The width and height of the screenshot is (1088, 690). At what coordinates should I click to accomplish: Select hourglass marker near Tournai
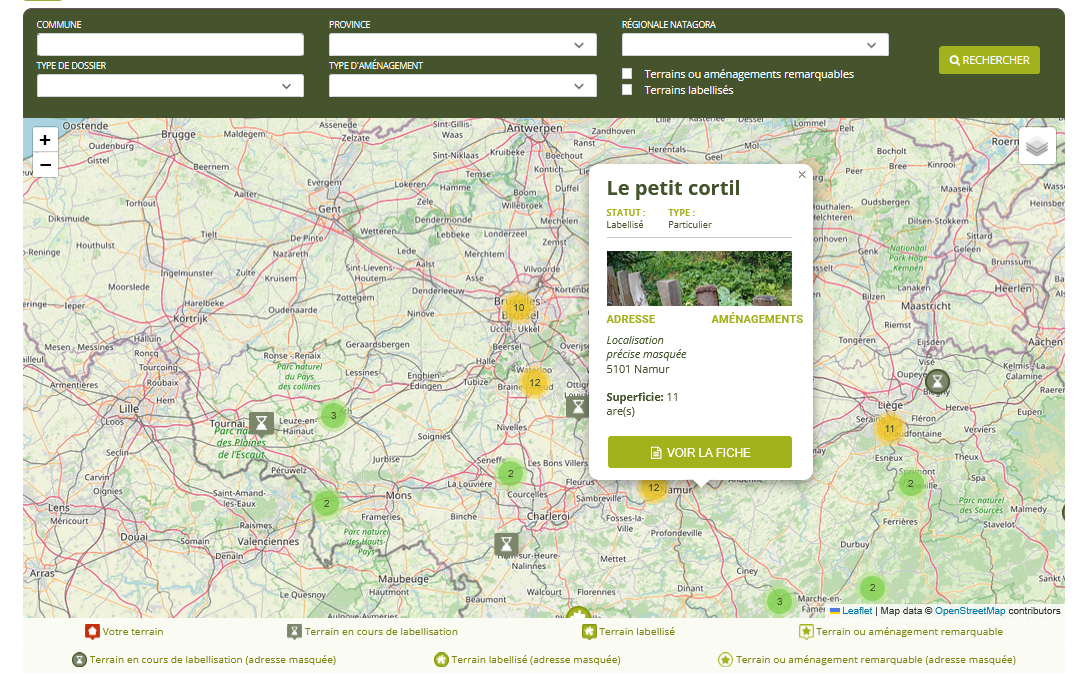click(x=261, y=422)
